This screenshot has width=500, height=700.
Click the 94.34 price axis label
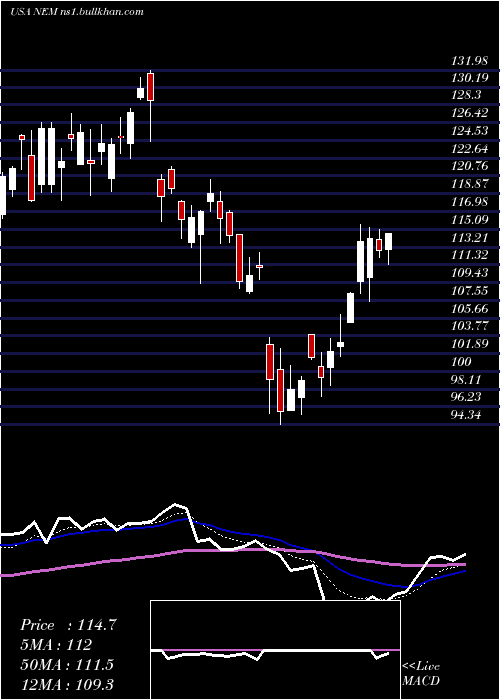pos(467,415)
